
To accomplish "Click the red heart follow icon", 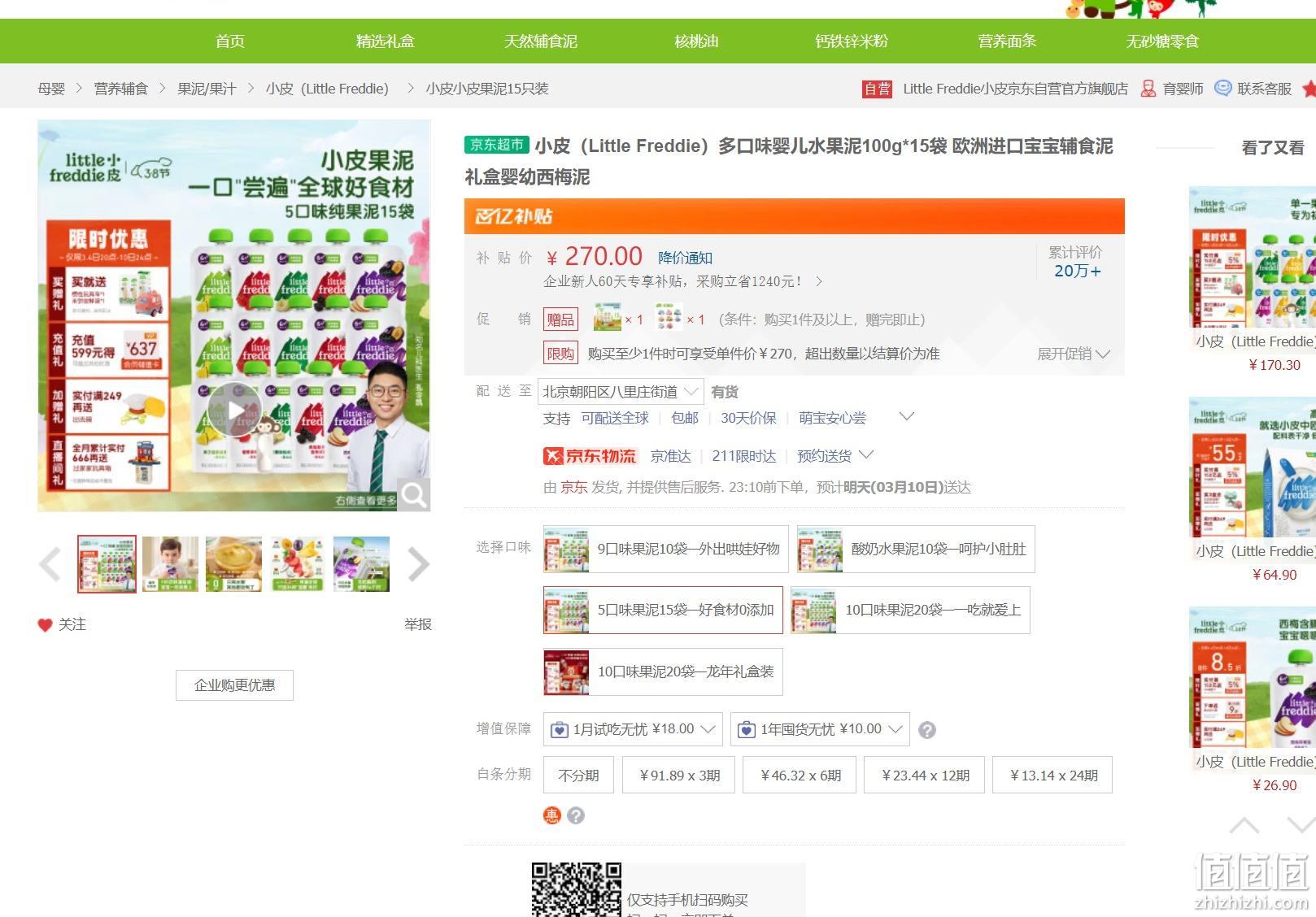I will click(x=45, y=624).
